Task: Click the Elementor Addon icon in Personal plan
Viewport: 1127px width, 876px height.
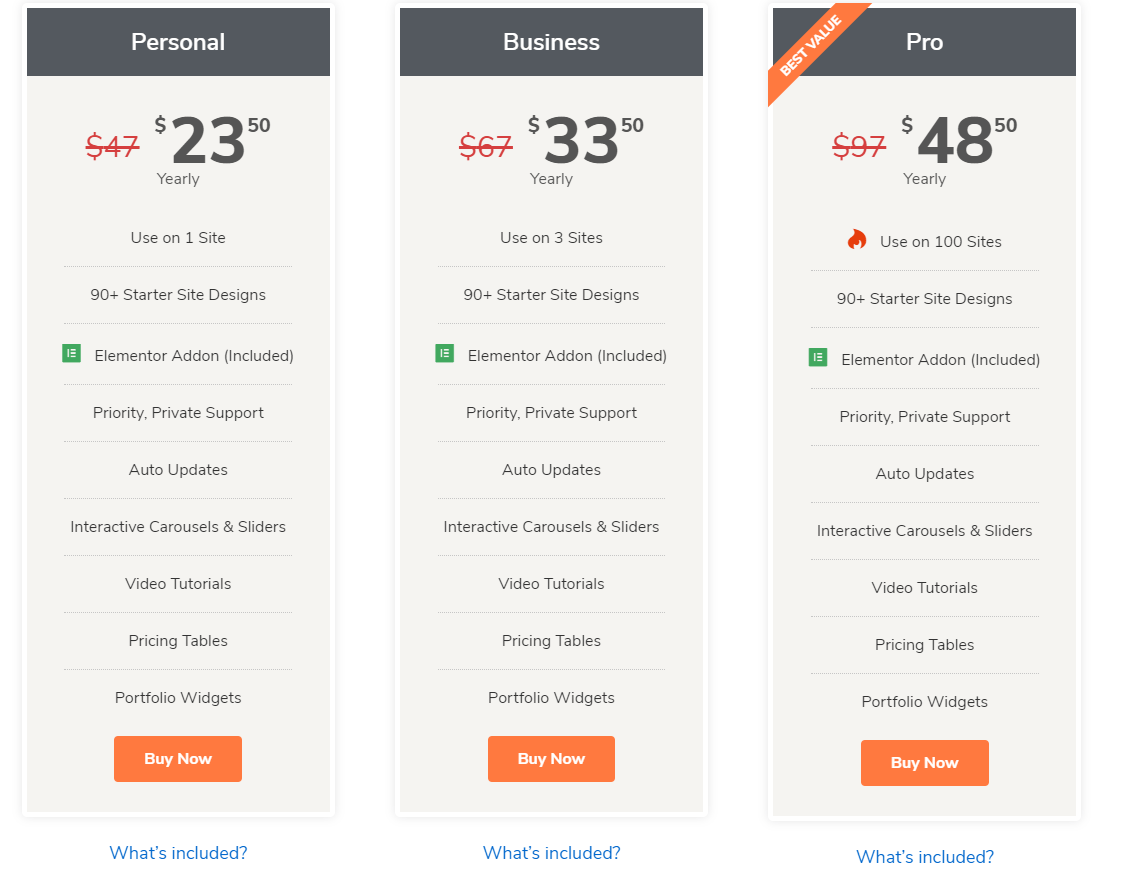Action: click(70, 353)
